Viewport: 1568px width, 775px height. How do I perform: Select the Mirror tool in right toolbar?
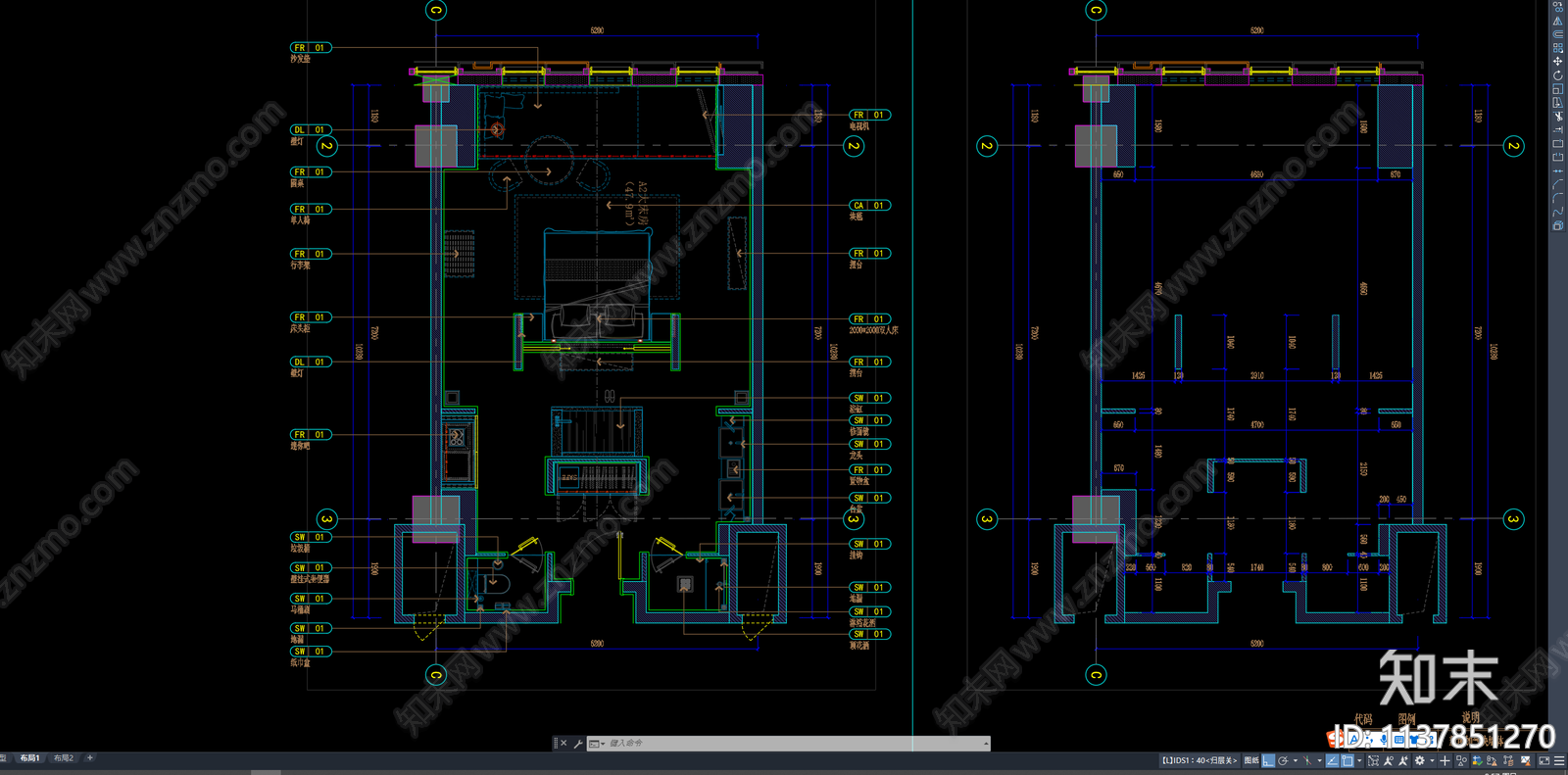click(x=1558, y=21)
